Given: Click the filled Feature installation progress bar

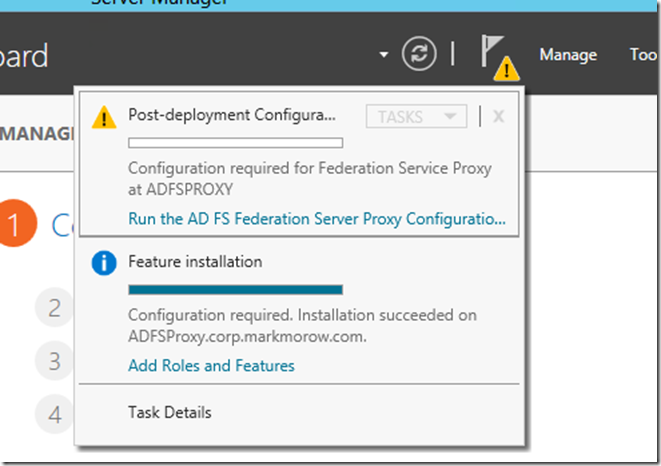Looking at the screenshot, I should click(x=236, y=290).
